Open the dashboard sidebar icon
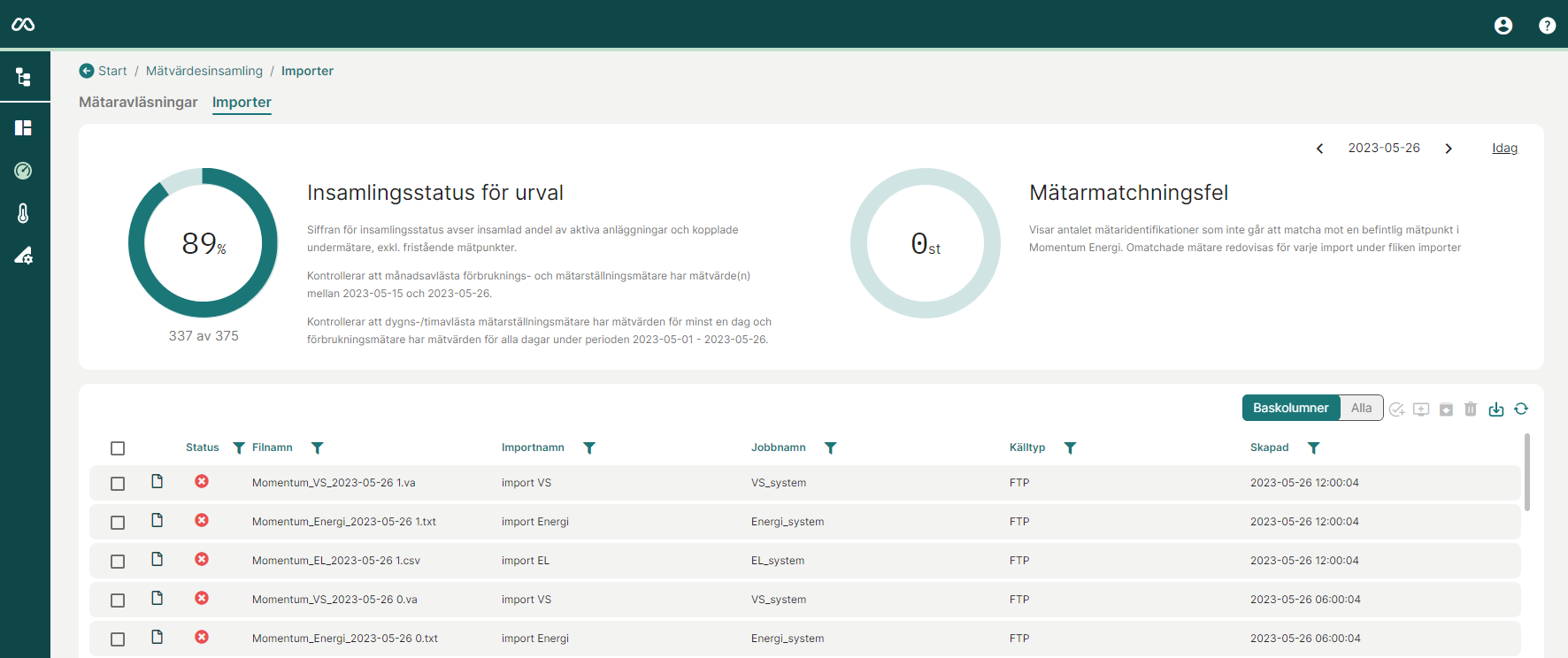The image size is (1568, 658). pos(24,128)
